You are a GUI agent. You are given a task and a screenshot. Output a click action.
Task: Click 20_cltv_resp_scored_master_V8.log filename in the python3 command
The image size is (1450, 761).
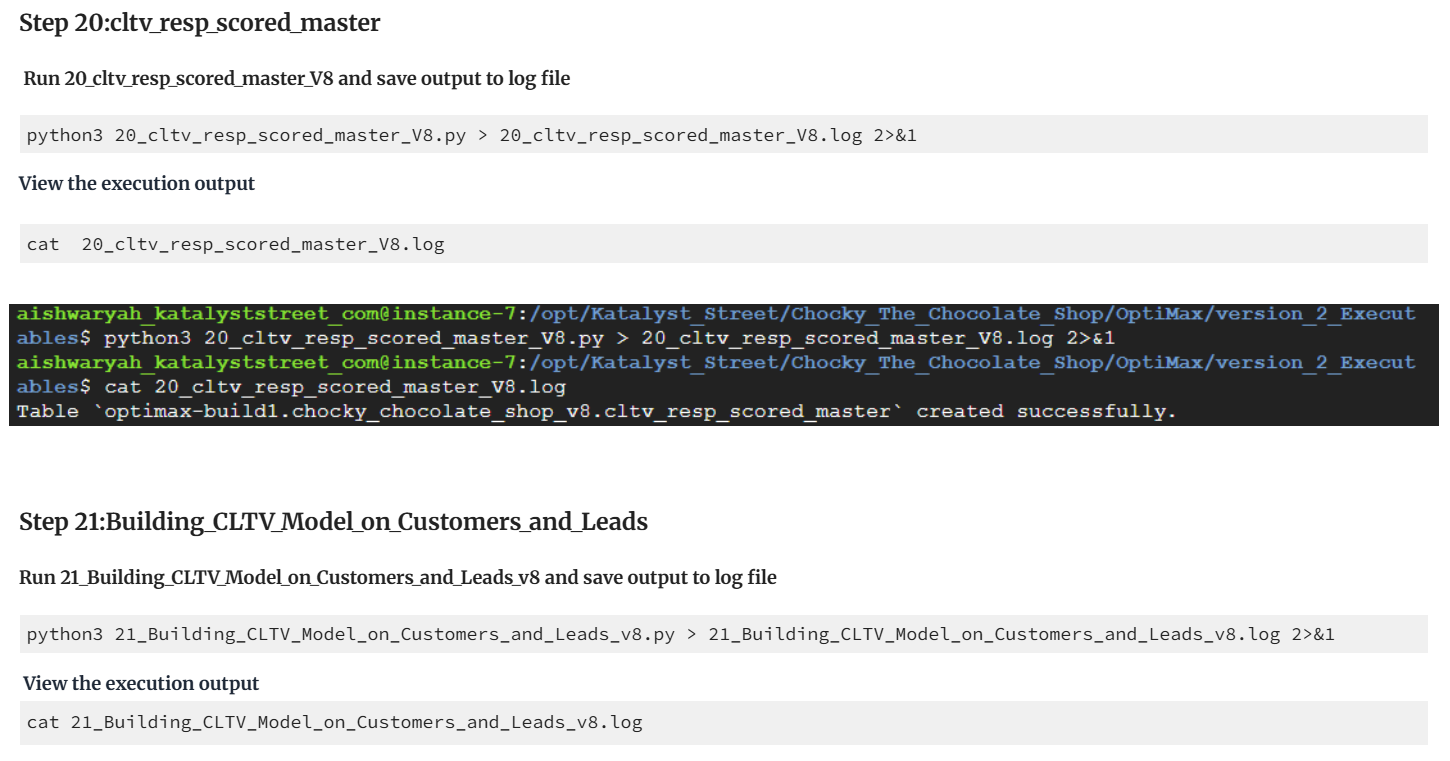(680, 135)
